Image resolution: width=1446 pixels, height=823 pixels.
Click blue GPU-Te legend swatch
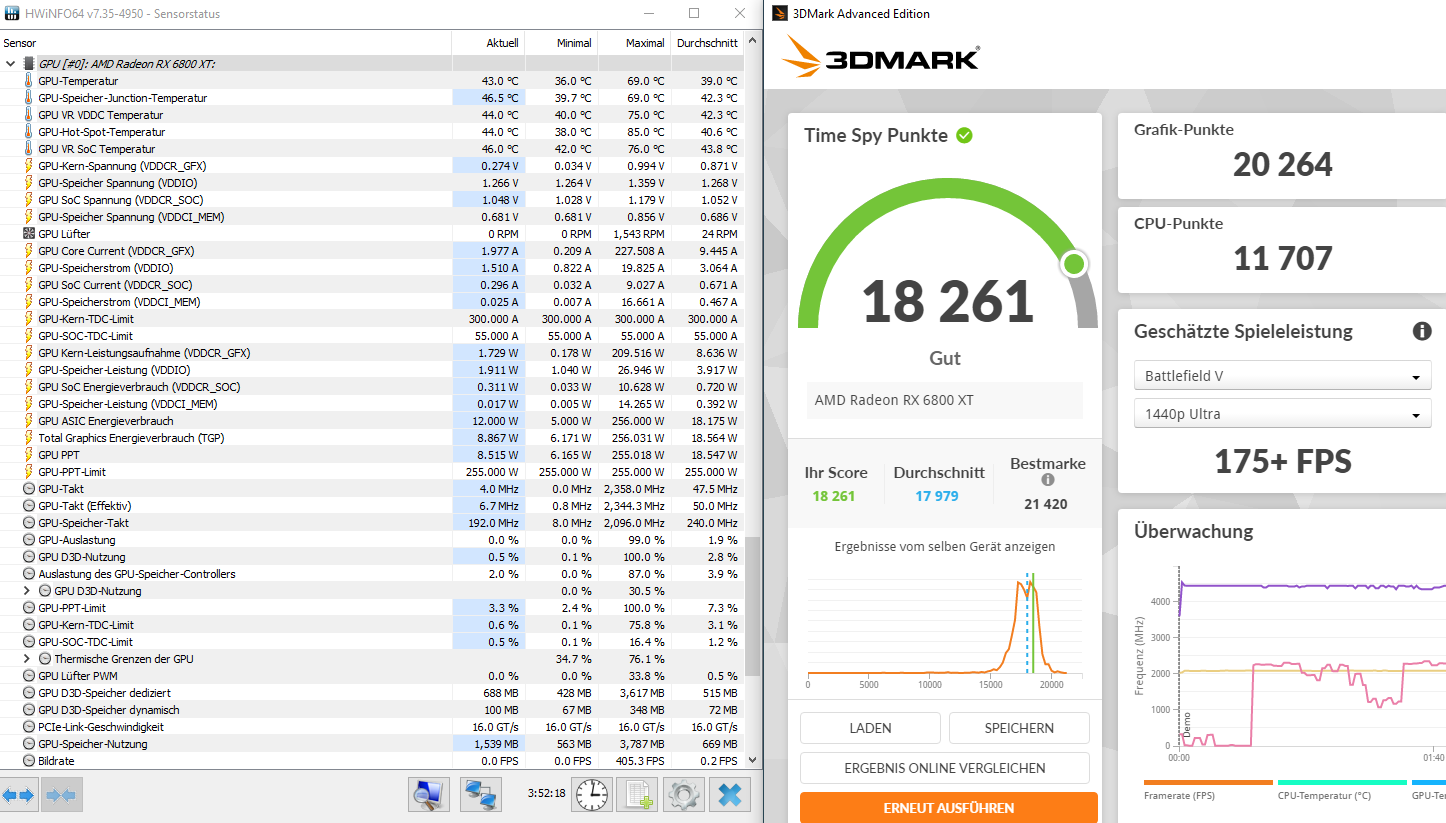(x=1429, y=782)
